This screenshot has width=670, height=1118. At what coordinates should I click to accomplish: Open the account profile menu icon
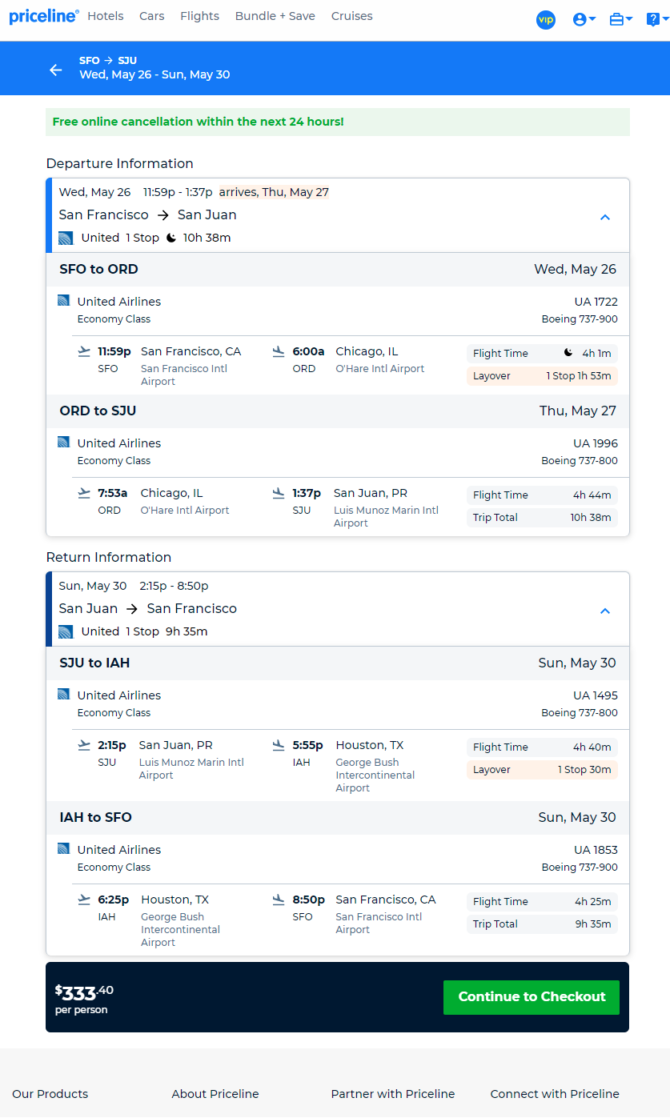pyautogui.click(x=584, y=20)
